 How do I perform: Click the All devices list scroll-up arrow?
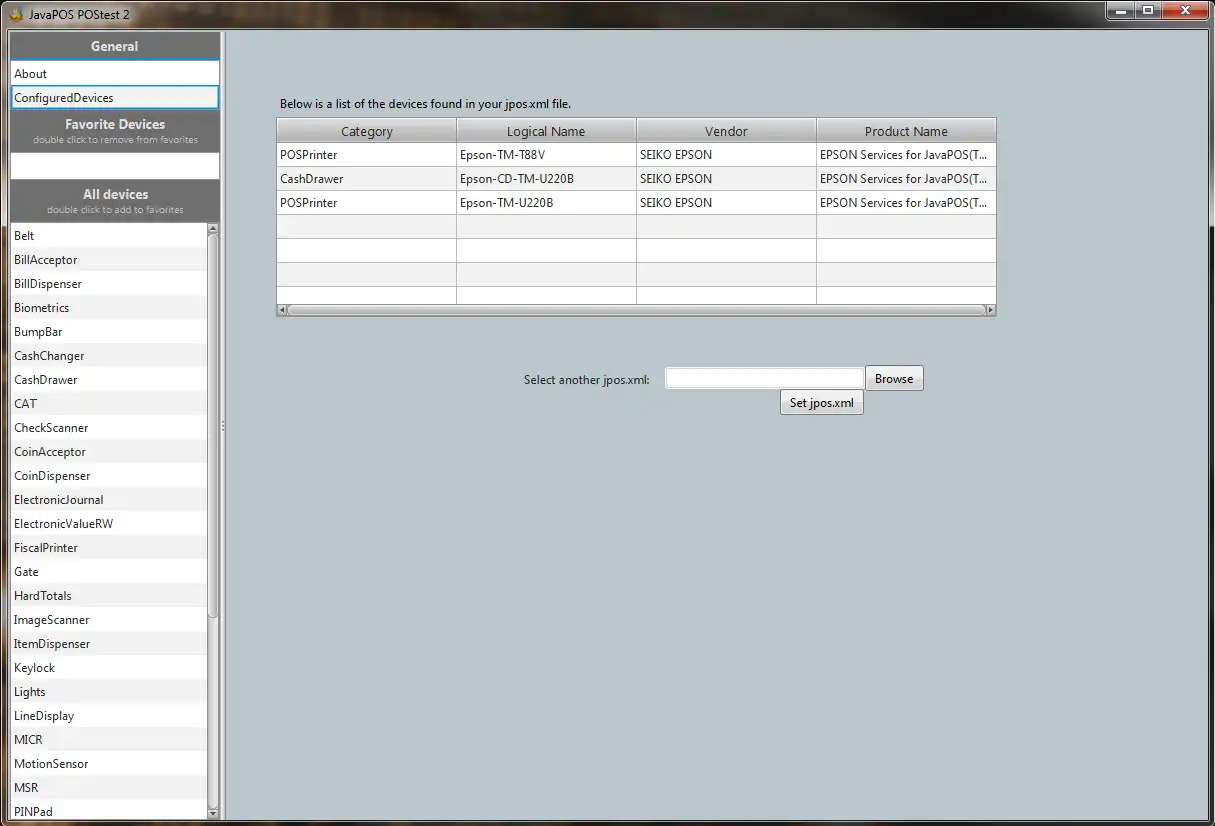(x=213, y=229)
